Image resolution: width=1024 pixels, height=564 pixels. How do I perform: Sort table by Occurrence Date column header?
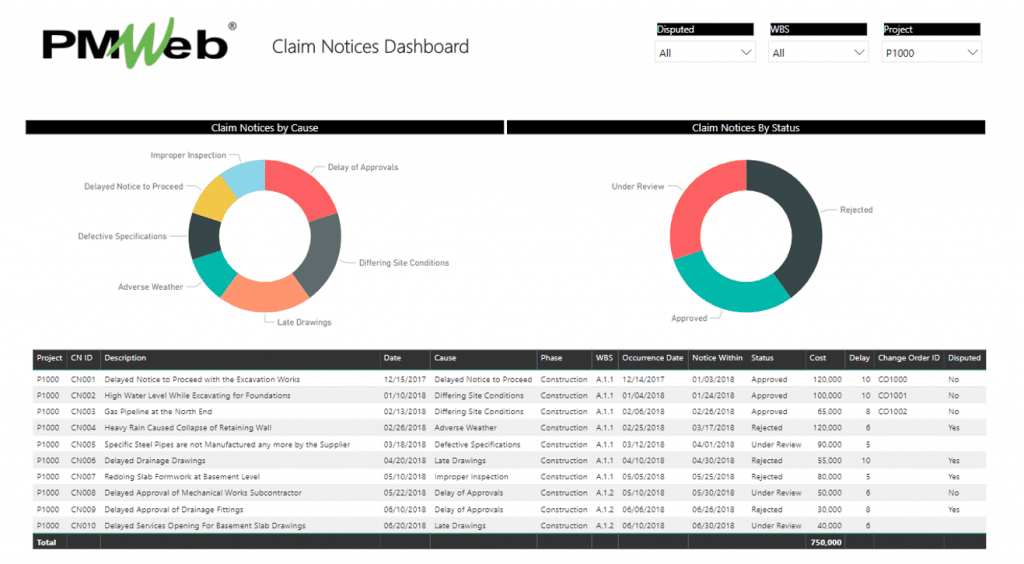[652, 358]
